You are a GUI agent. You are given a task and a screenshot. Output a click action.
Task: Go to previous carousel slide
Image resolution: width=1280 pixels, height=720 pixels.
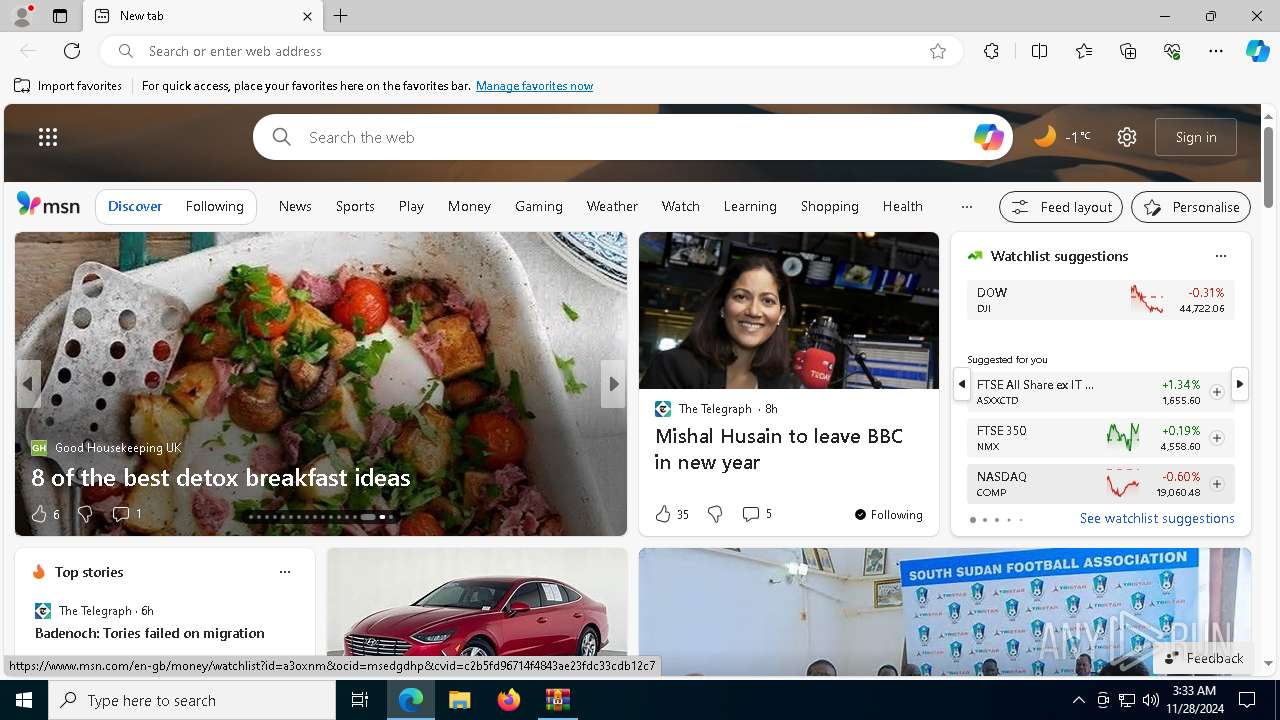28,384
